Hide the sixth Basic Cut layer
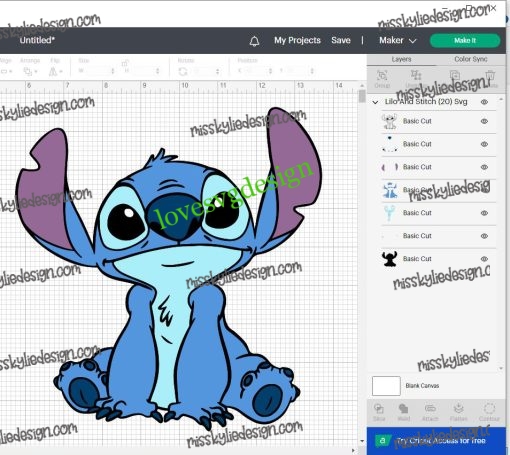 [484, 236]
